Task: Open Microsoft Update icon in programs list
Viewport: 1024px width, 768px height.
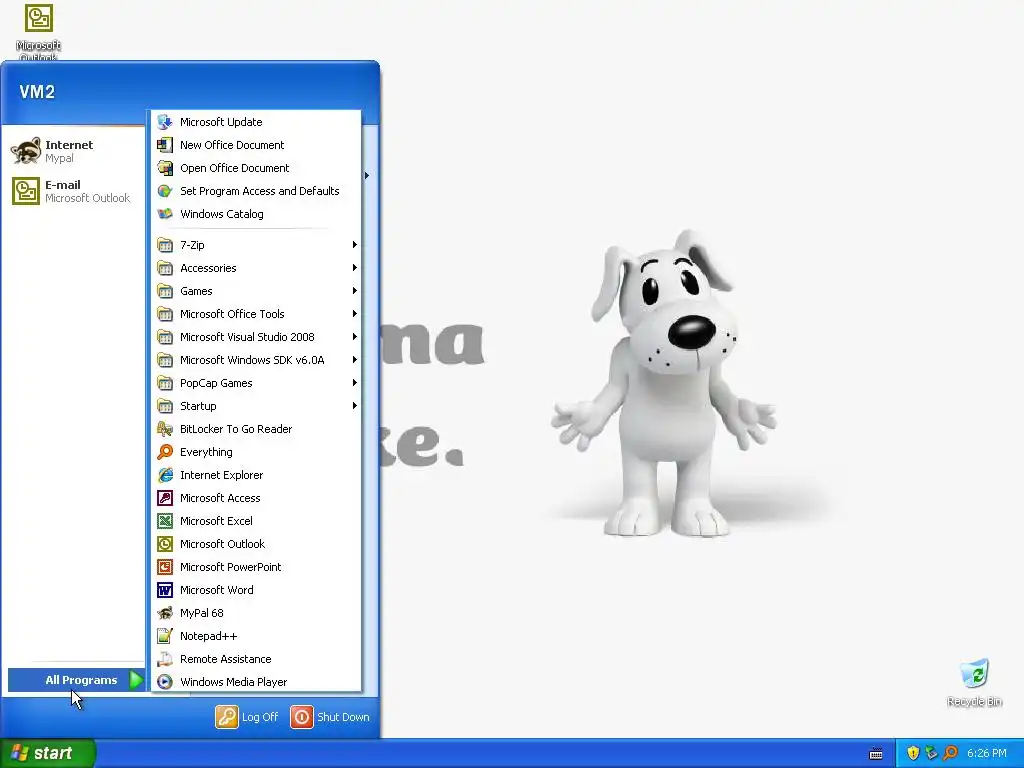Action: click(165, 122)
